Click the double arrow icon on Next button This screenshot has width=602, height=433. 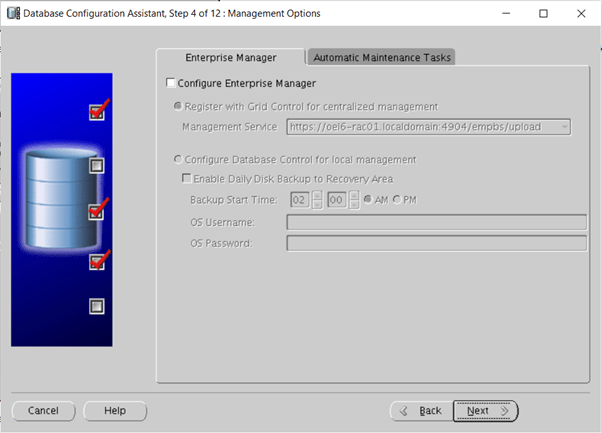(504, 411)
